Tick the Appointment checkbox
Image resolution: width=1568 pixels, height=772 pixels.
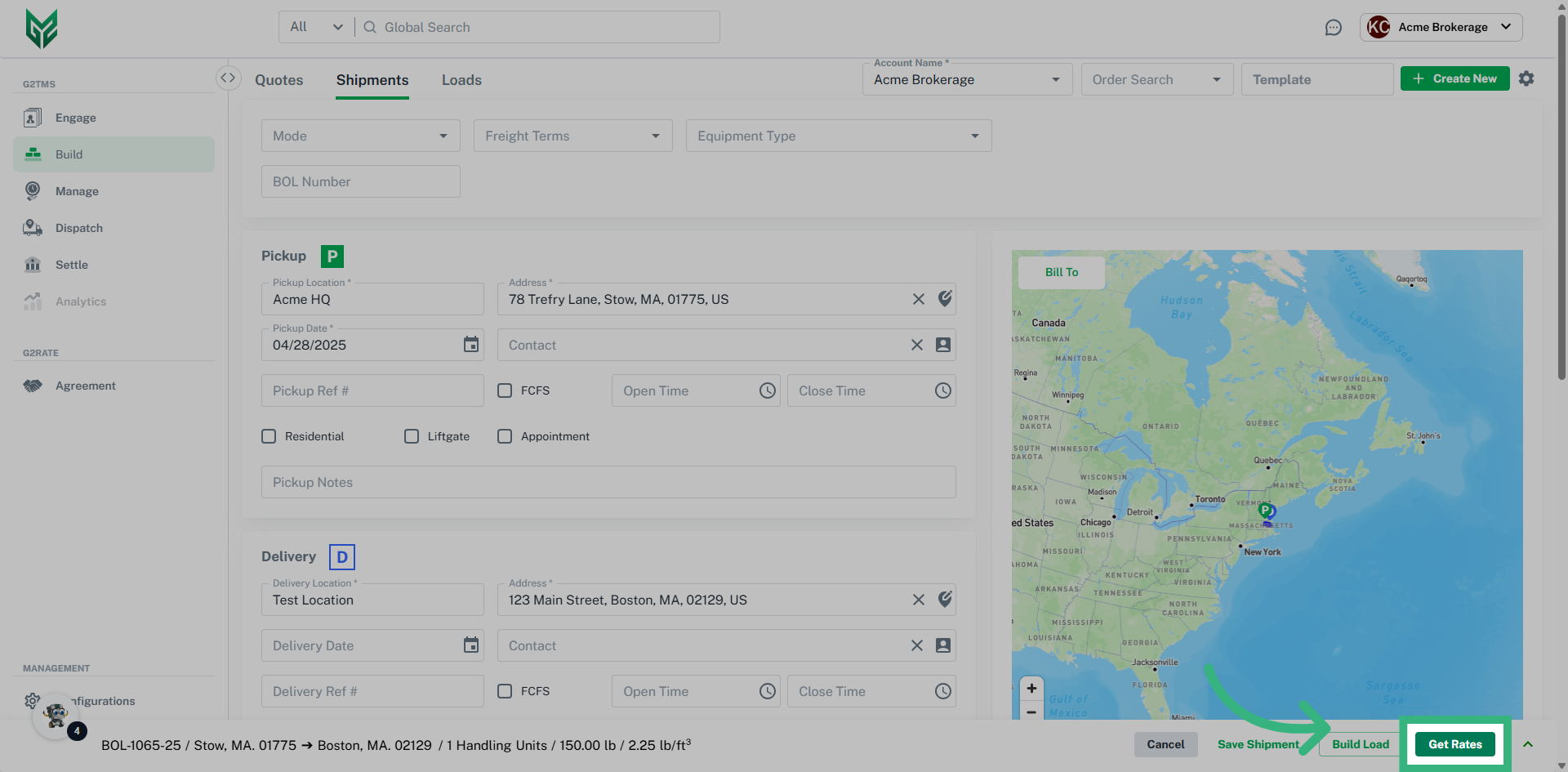[x=505, y=436]
